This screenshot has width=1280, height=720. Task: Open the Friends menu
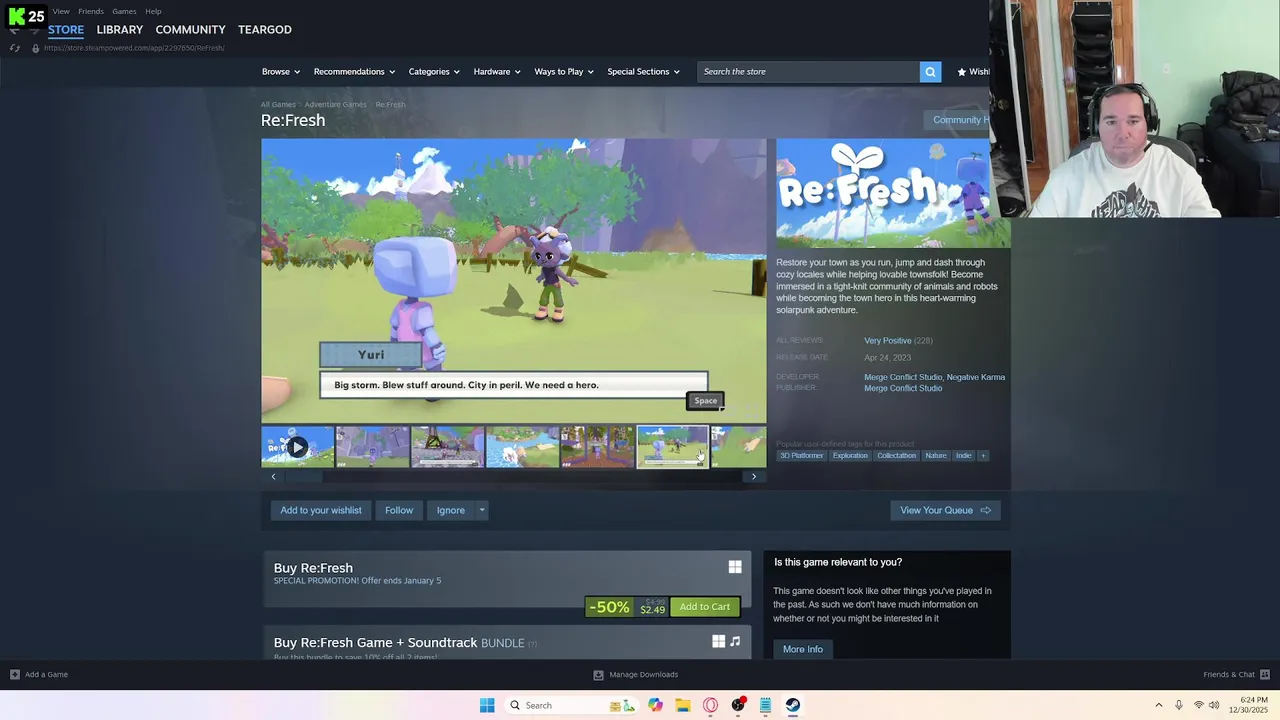coord(91,11)
